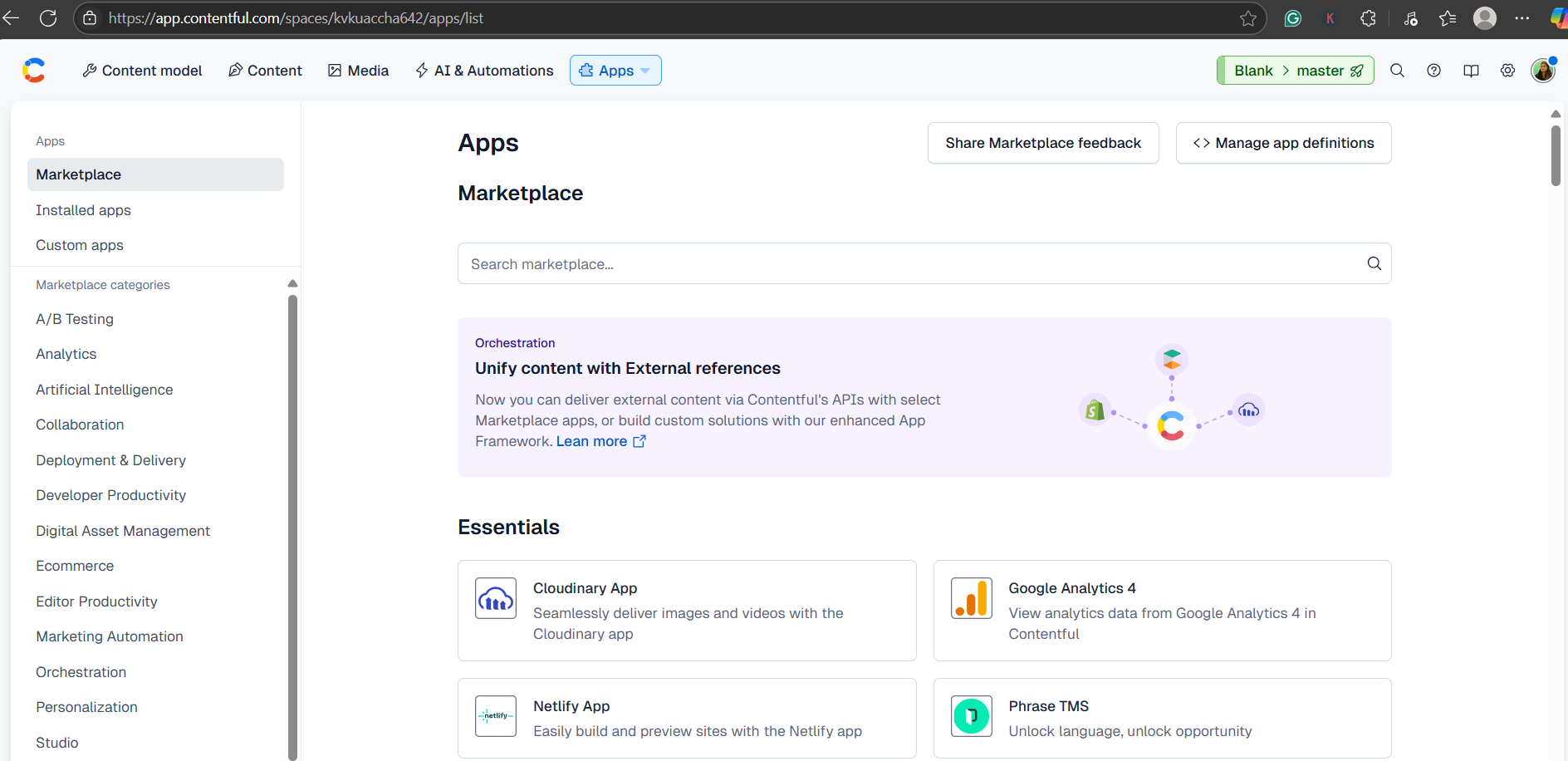Open Analytics category
Screen dimensions: 1568x761
click(x=66, y=354)
